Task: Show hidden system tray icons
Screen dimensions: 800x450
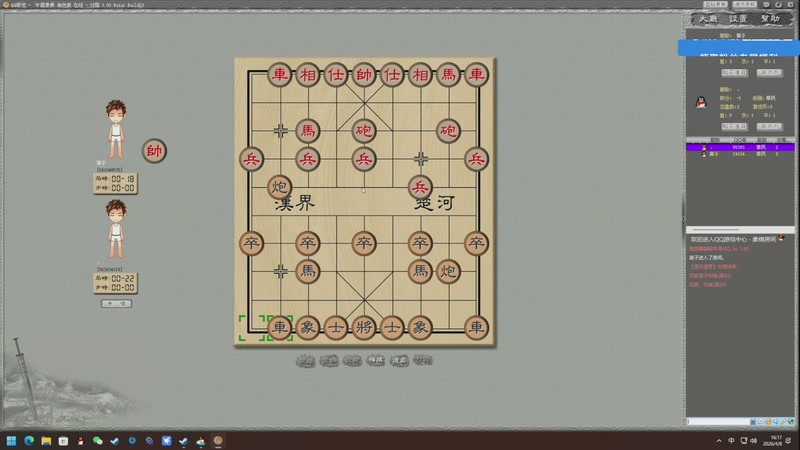Action: point(719,440)
